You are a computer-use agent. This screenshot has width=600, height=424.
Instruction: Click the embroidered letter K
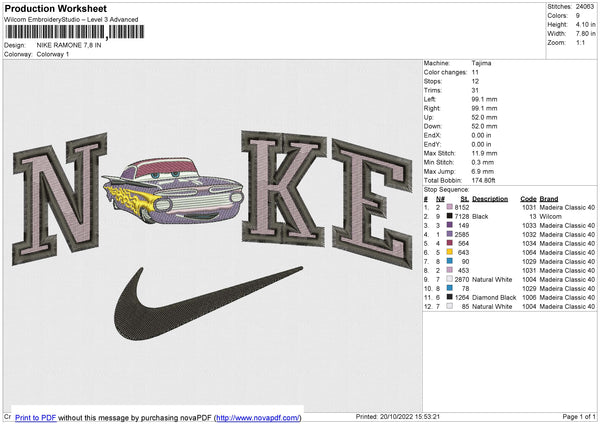click(284, 189)
